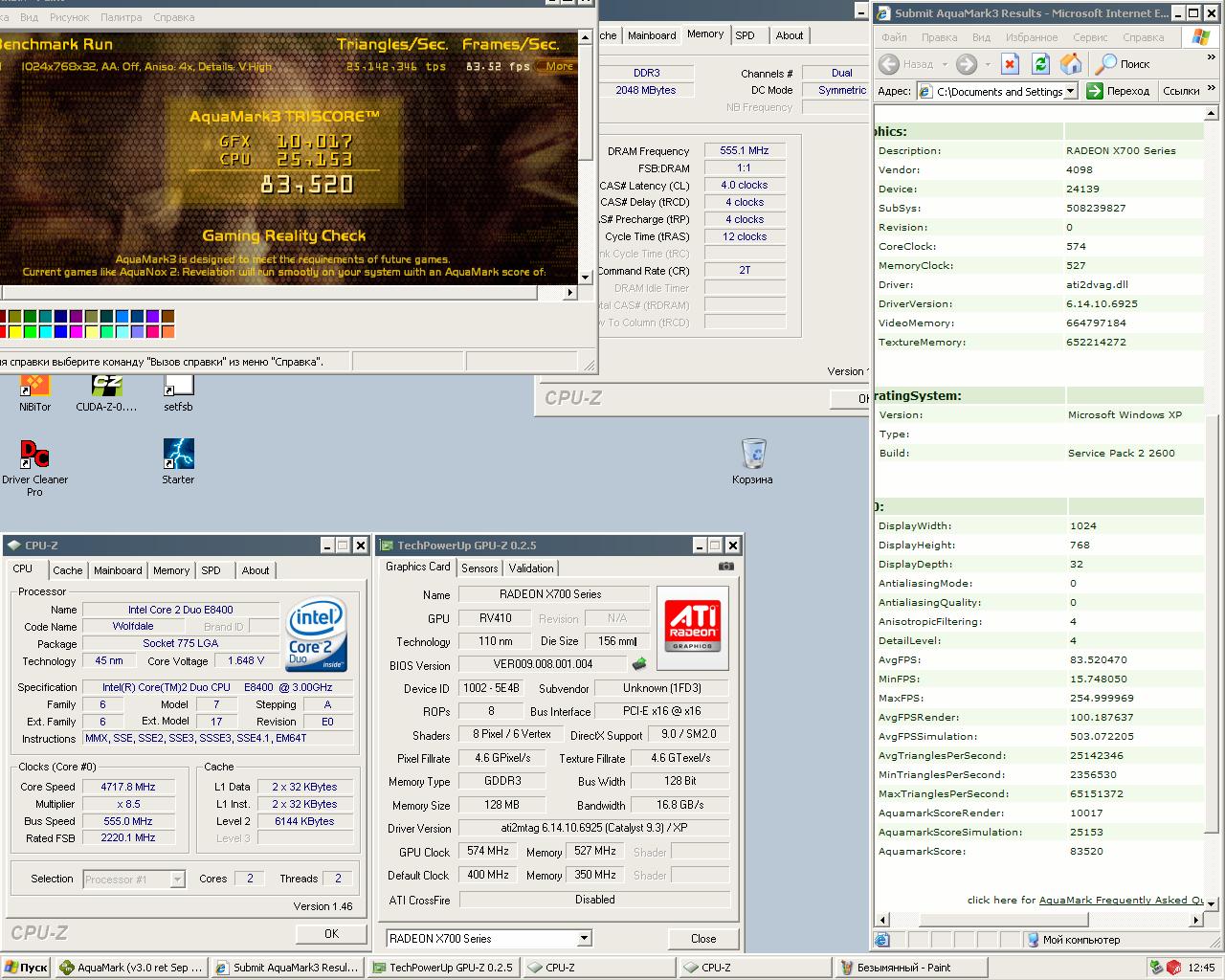Open the Файл menu in Internet Explorer

894,37
